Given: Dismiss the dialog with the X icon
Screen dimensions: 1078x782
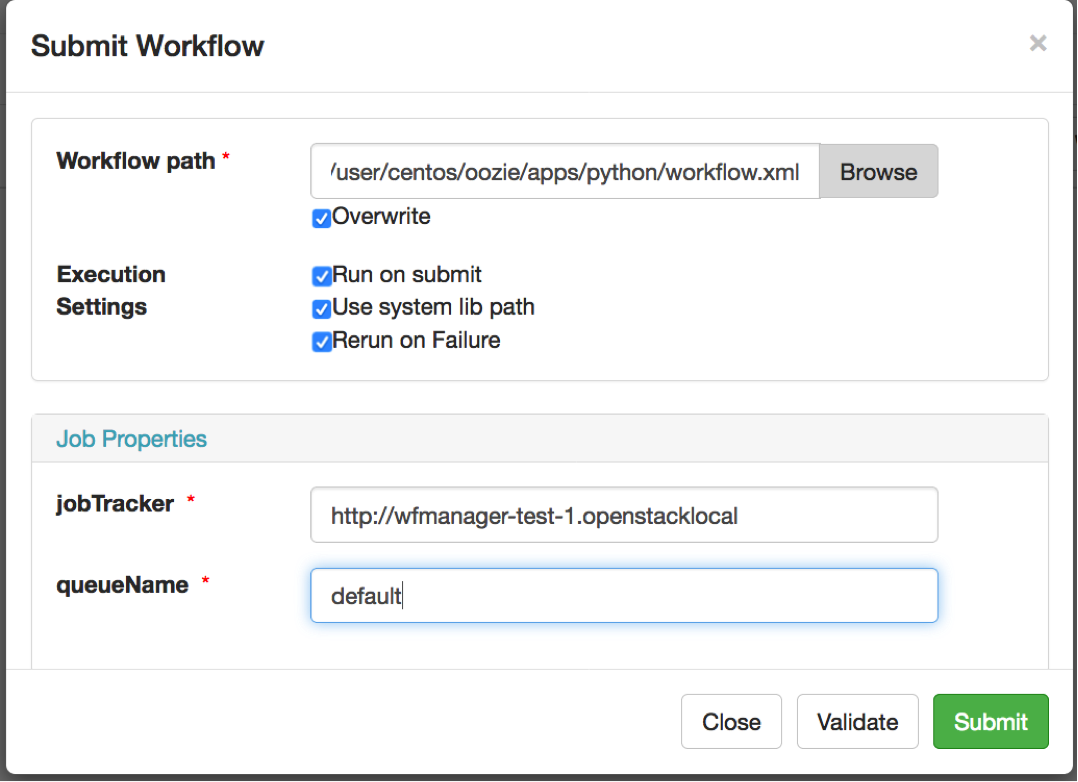Looking at the screenshot, I should pyautogui.click(x=1038, y=43).
